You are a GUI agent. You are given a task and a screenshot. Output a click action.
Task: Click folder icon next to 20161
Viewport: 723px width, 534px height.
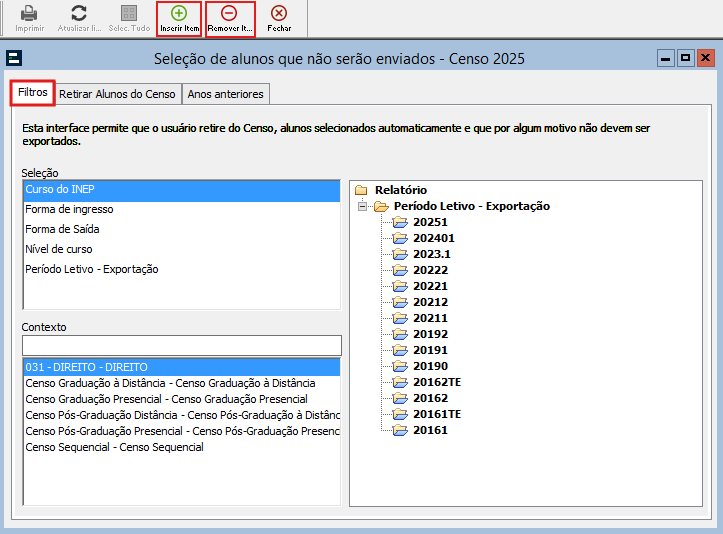(400, 430)
